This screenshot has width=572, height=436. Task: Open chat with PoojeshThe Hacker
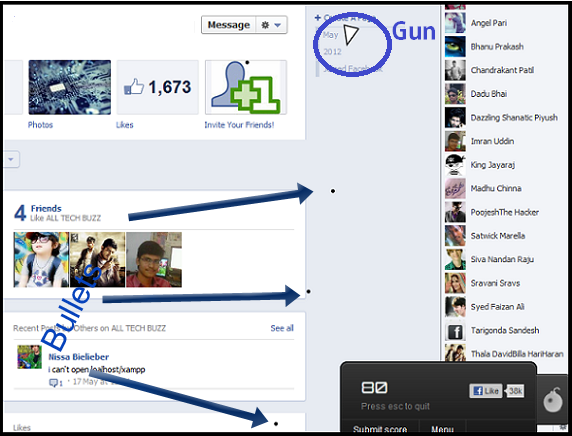coord(505,212)
